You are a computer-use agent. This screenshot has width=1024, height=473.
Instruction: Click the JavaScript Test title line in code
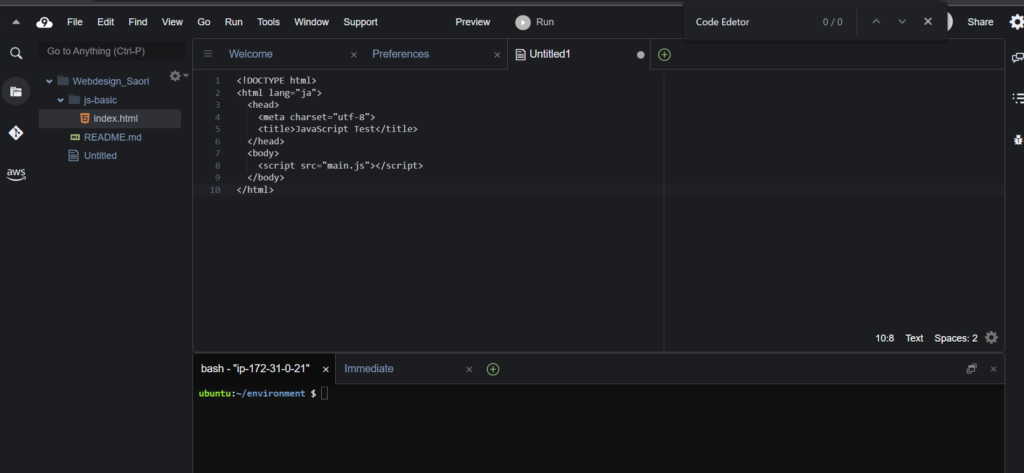[x=338, y=129]
